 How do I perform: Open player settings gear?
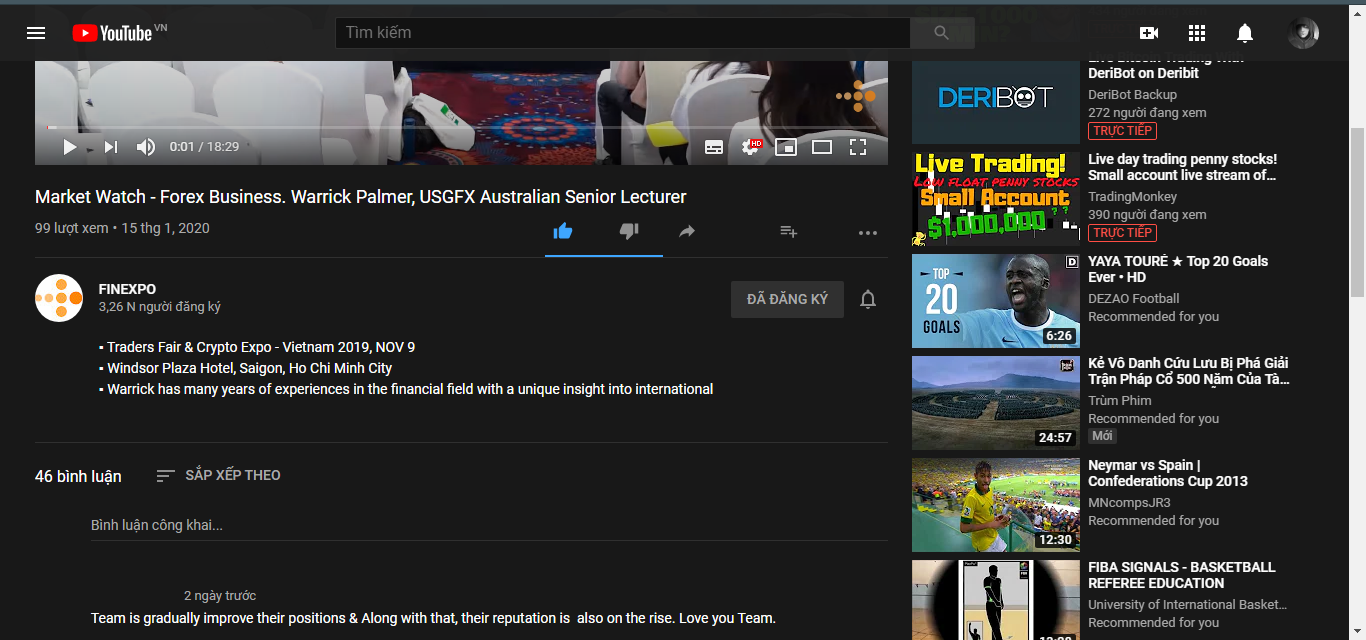coord(750,147)
